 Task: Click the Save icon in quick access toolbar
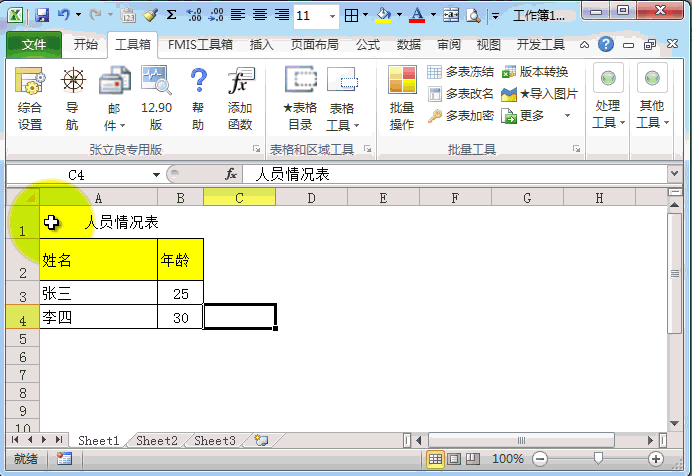(42, 16)
